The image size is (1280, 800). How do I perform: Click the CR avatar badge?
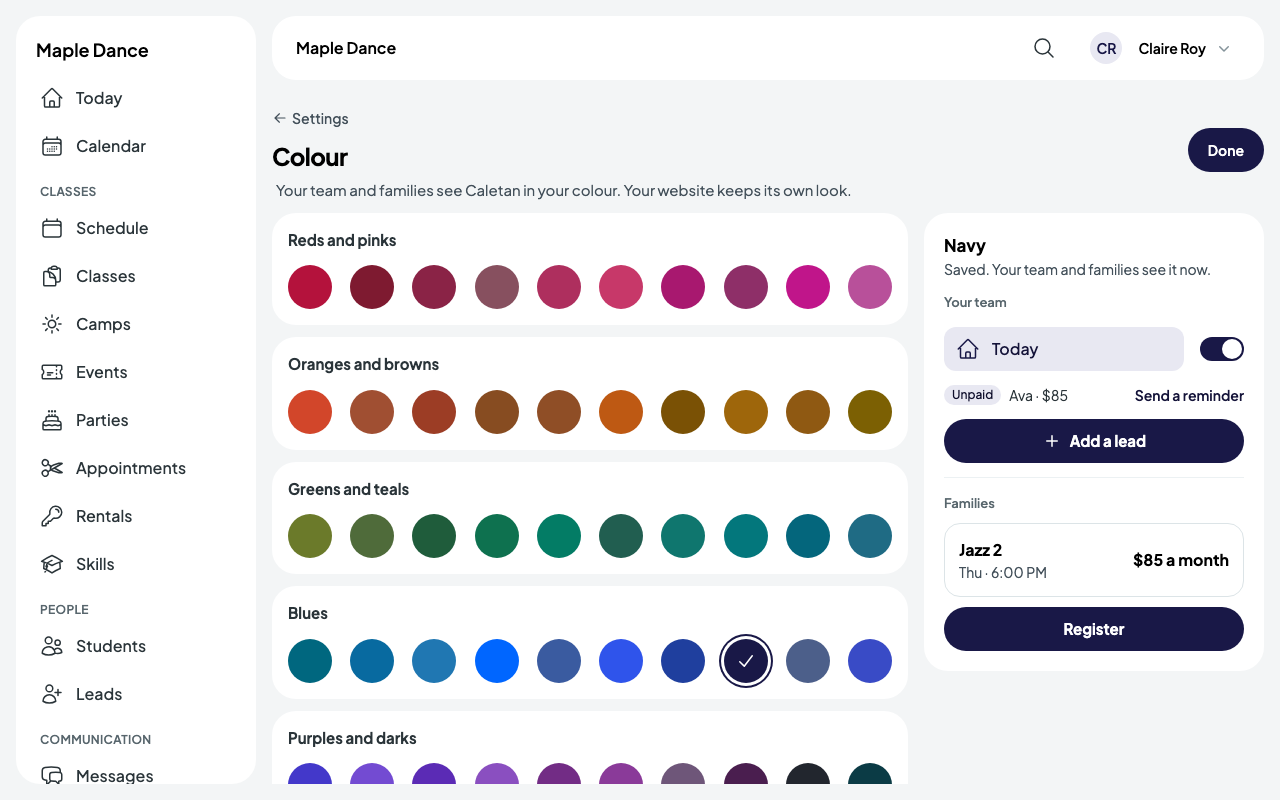(x=1106, y=48)
